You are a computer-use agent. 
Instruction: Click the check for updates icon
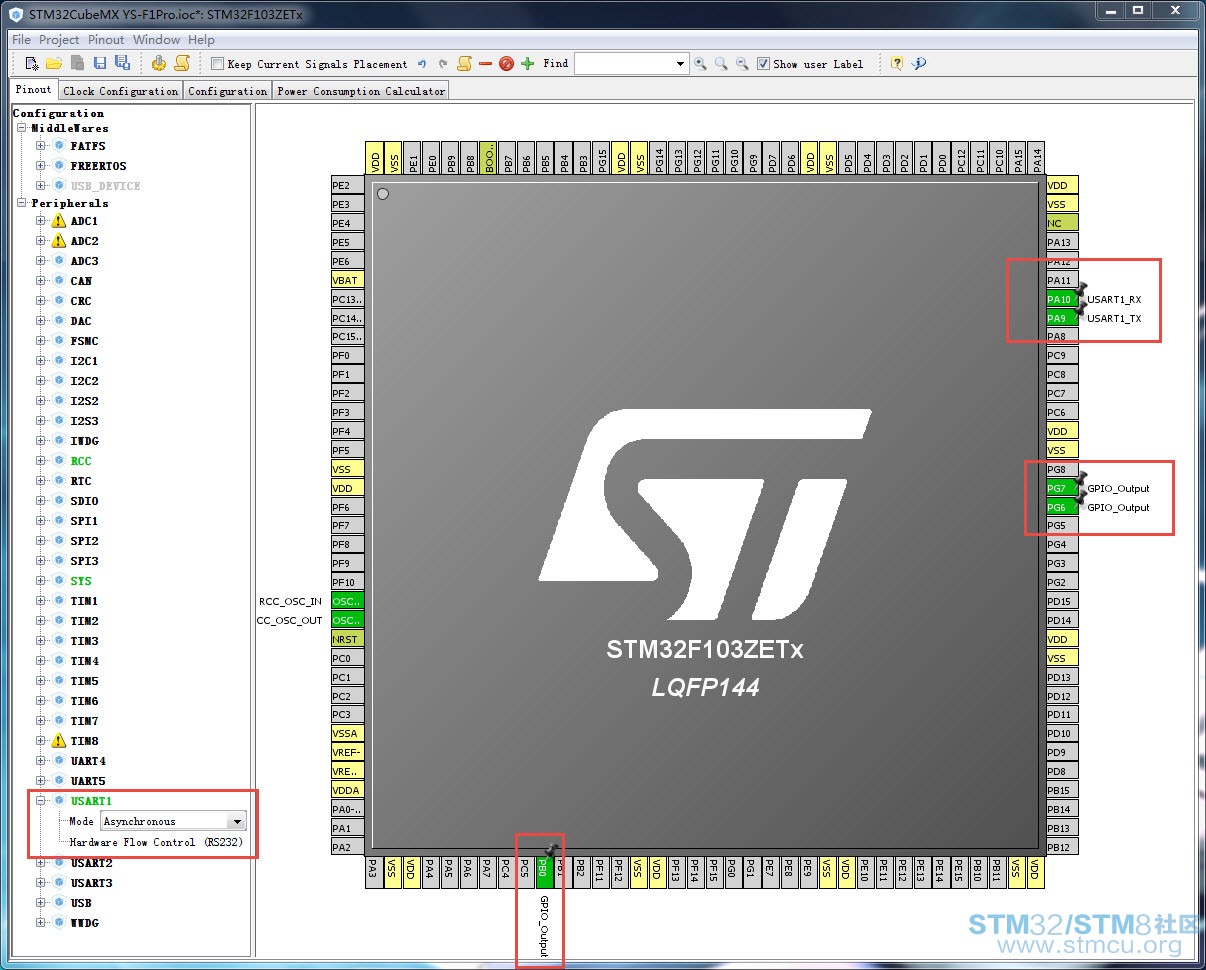tap(919, 64)
